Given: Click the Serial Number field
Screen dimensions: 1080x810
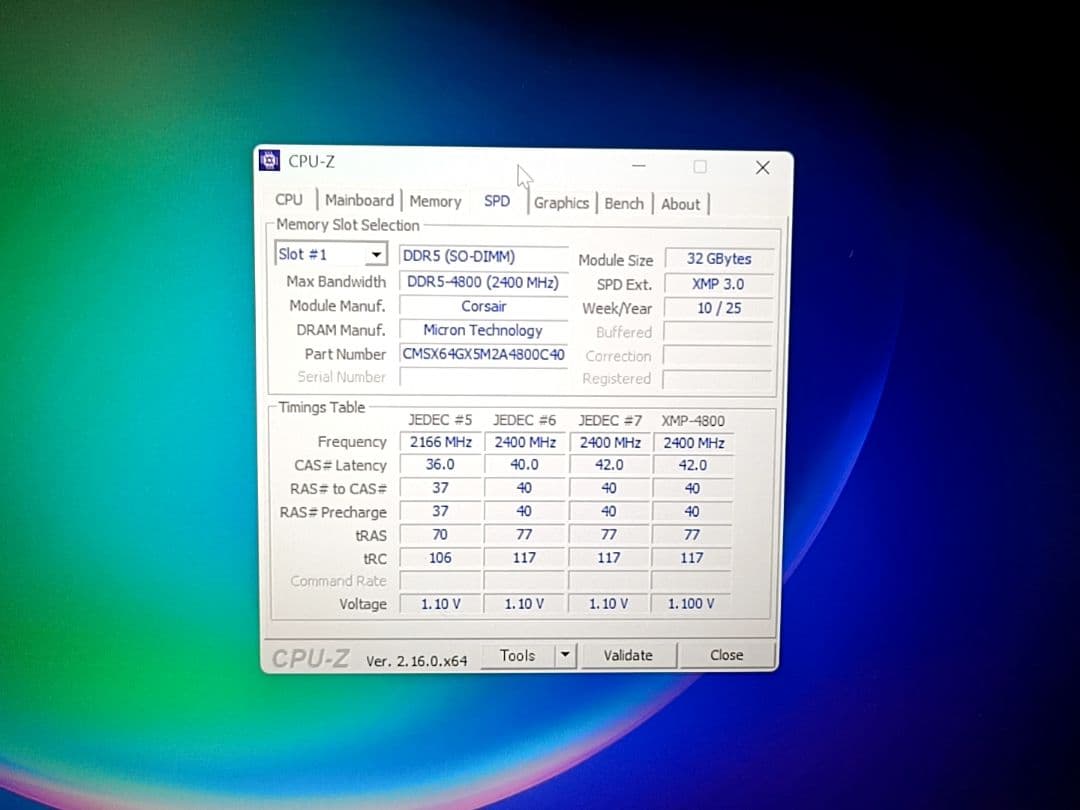Looking at the screenshot, I should point(483,377).
